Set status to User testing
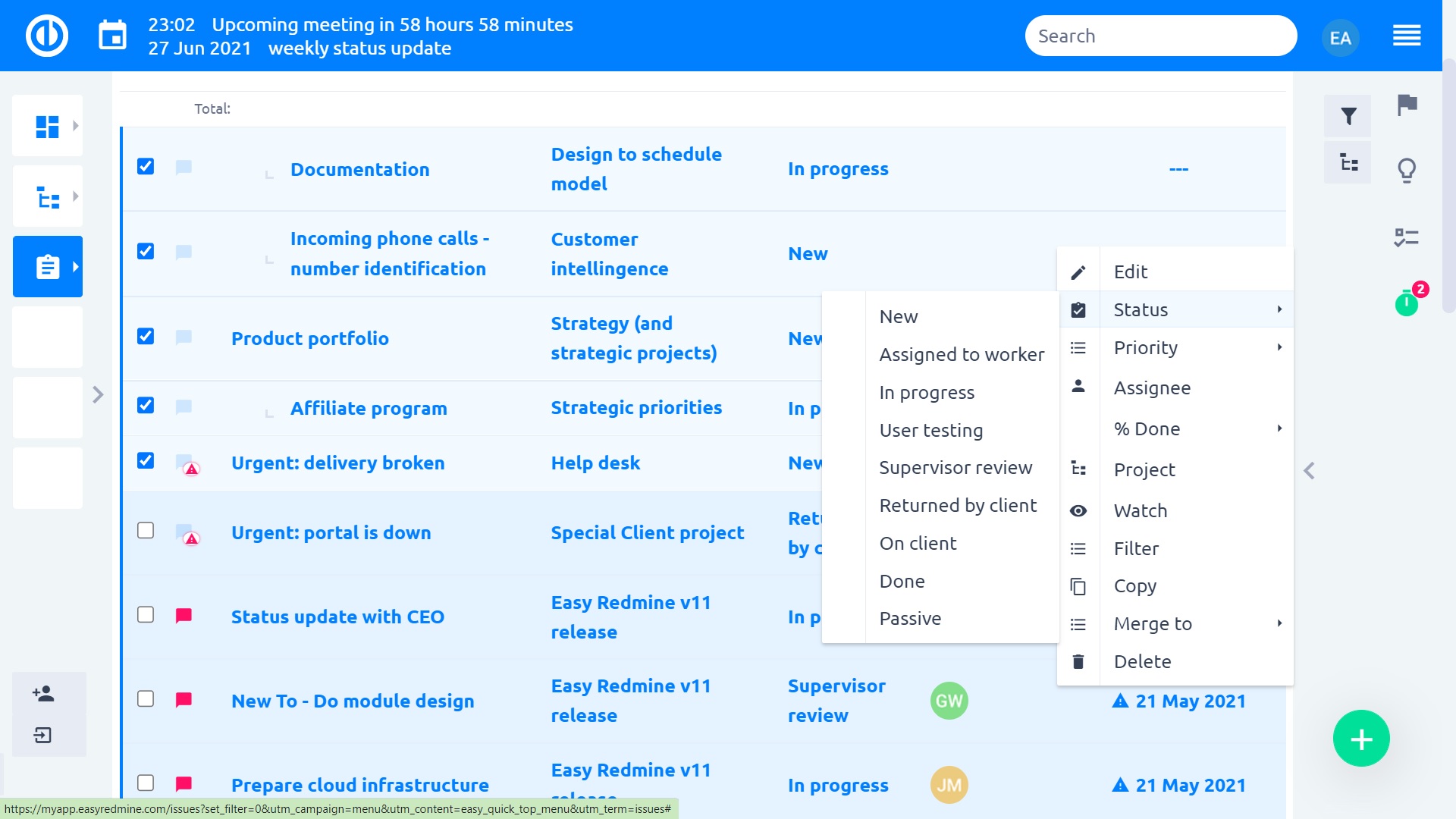 point(930,431)
